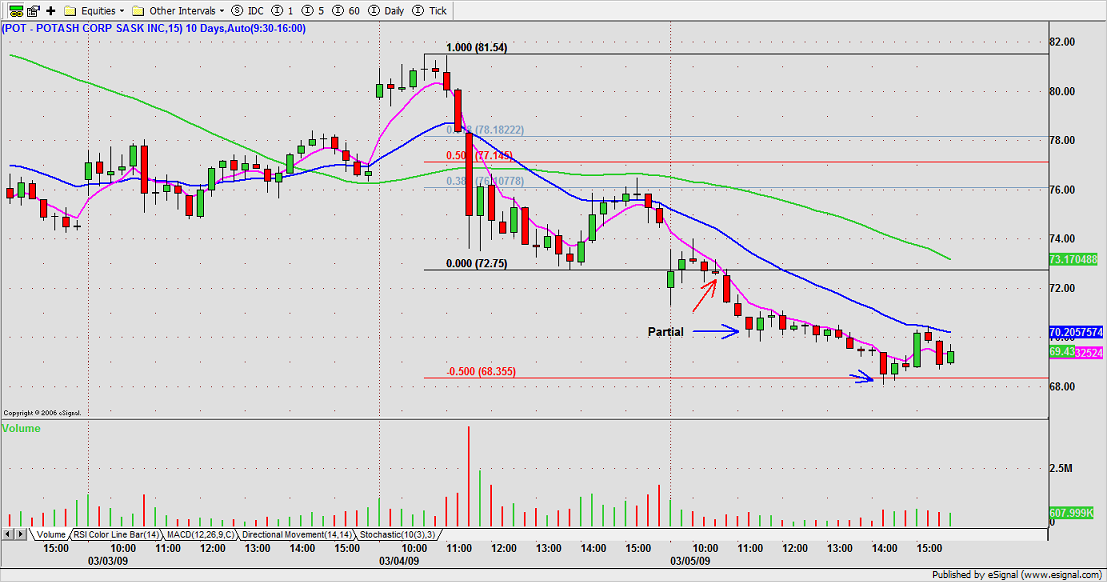Viewport: 1107px width, 582px height.
Task: Open the Stochastic(10(3),3) tab
Action: pyautogui.click(x=397, y=535)
